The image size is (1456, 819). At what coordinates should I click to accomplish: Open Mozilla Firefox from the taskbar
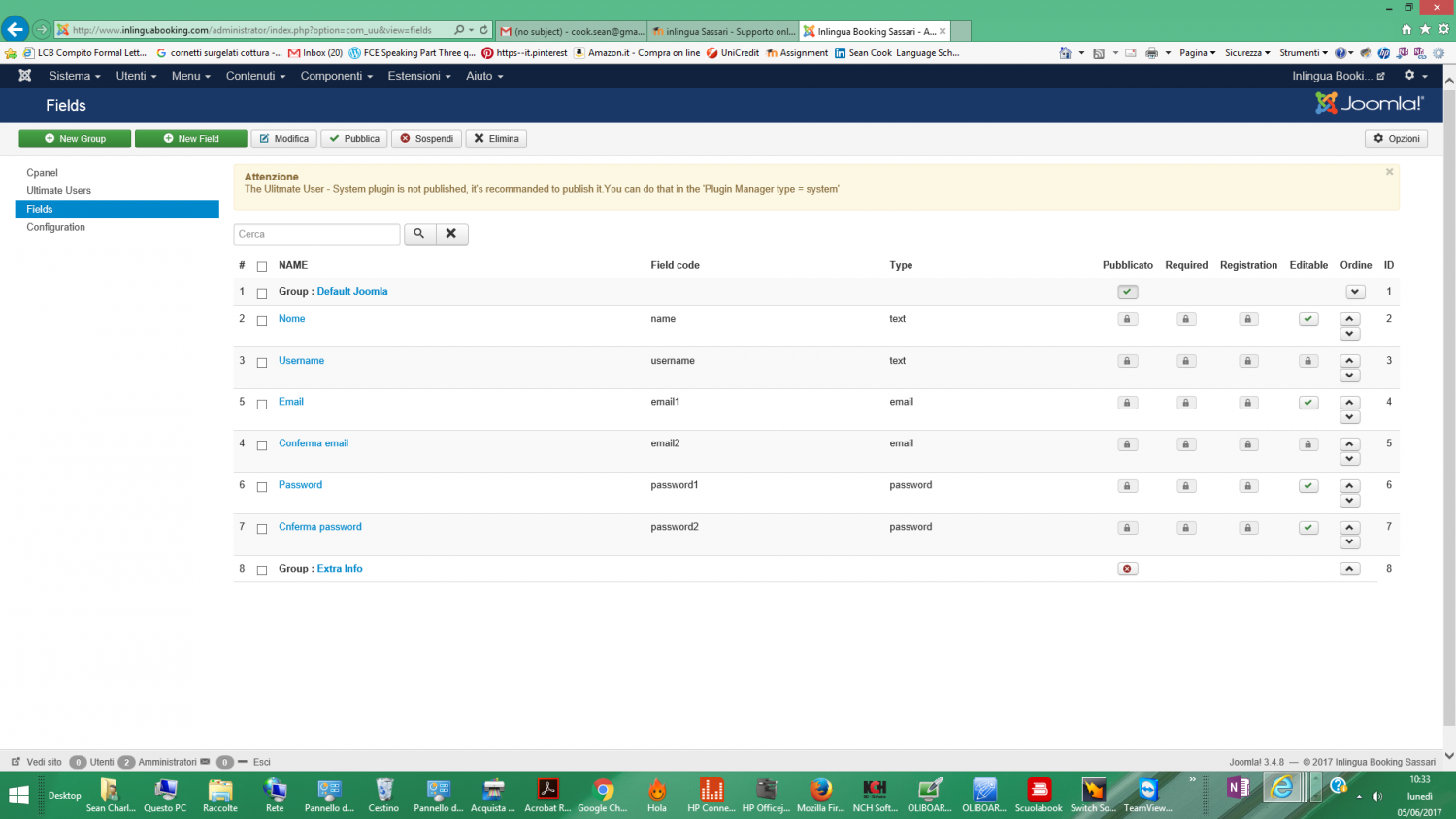tap(820, 792)
